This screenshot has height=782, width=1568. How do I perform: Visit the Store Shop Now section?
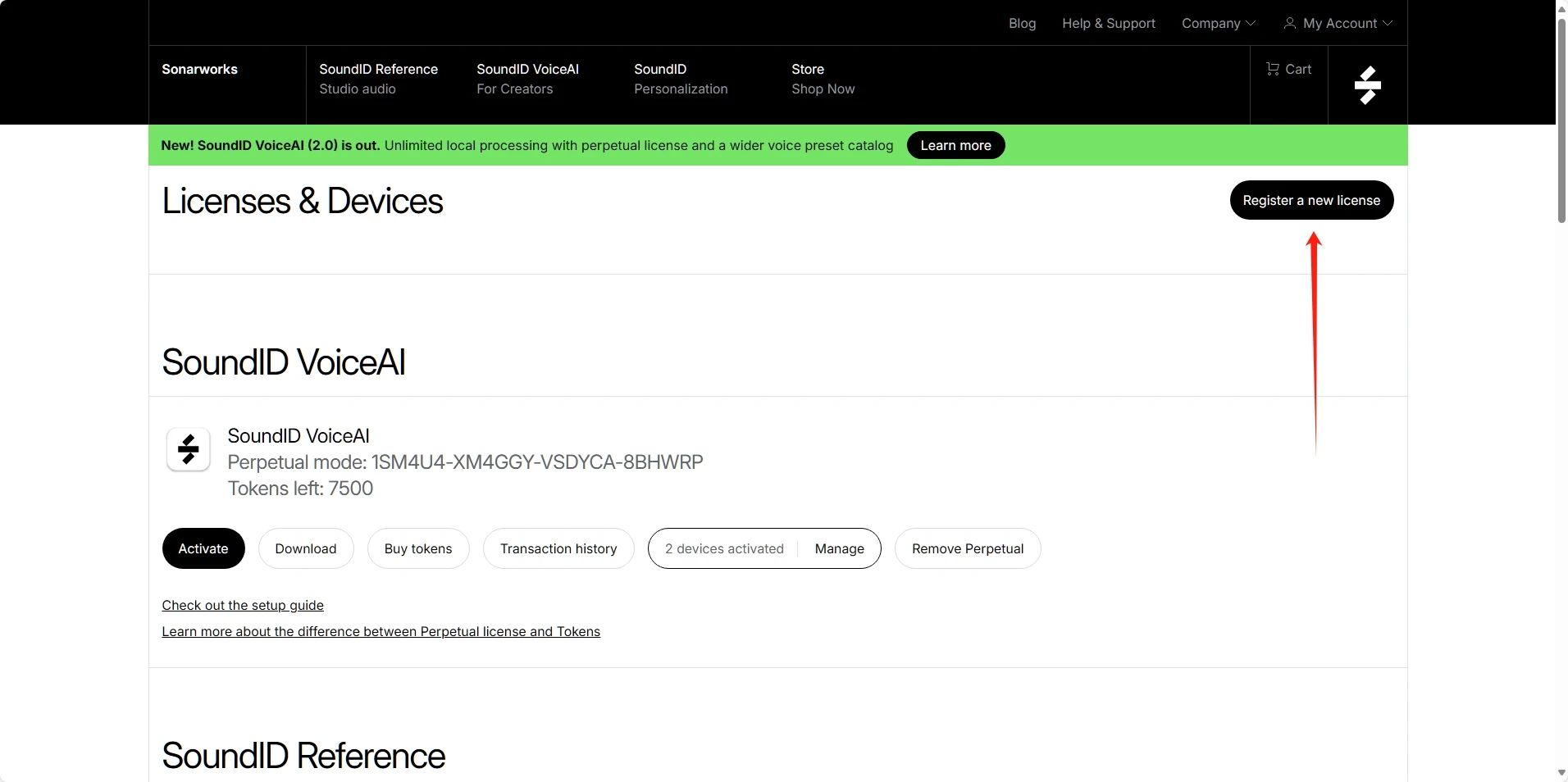(x=823, y=79)
